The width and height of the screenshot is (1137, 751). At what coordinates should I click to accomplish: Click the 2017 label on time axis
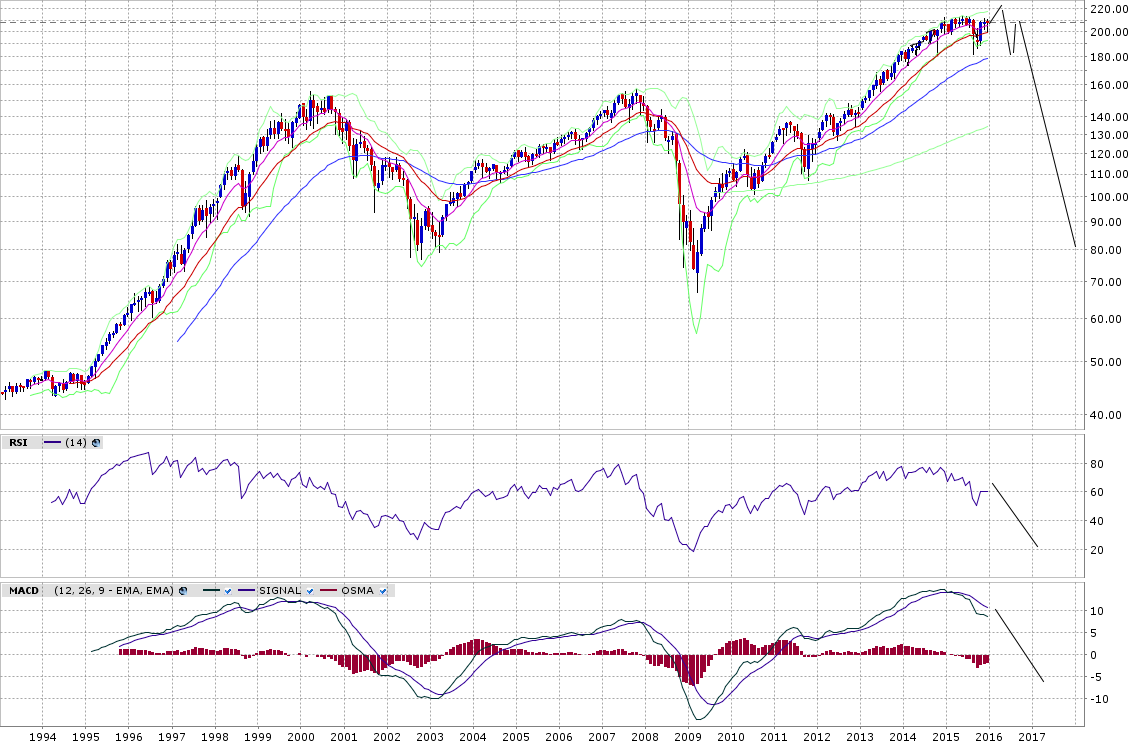[1032, 737]
